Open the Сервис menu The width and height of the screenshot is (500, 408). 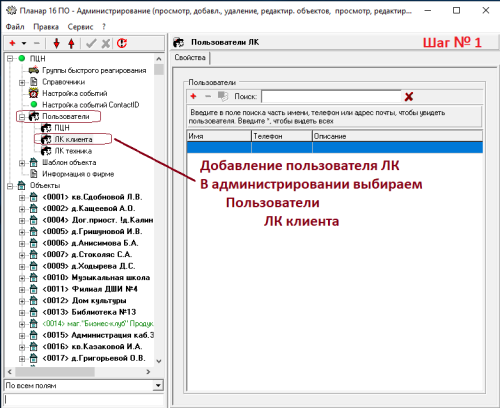(x=80, y=27)
